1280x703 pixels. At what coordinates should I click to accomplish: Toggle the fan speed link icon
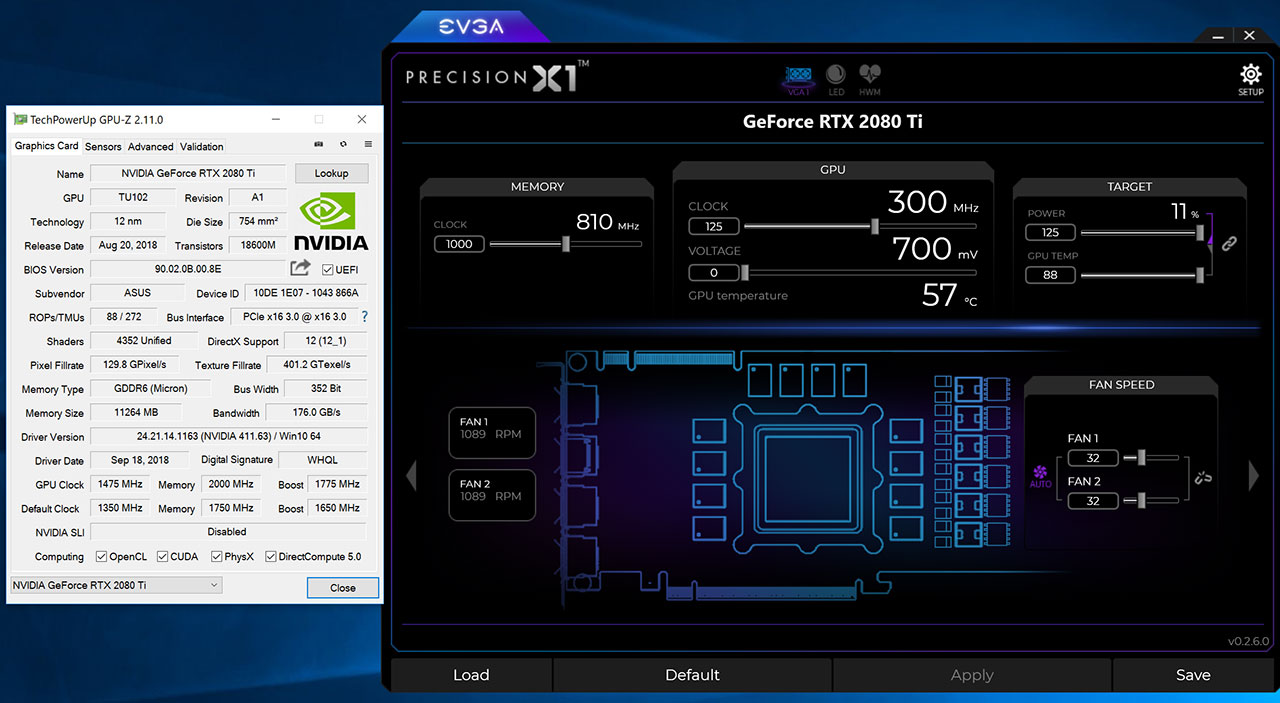(x=1203, y=479)
